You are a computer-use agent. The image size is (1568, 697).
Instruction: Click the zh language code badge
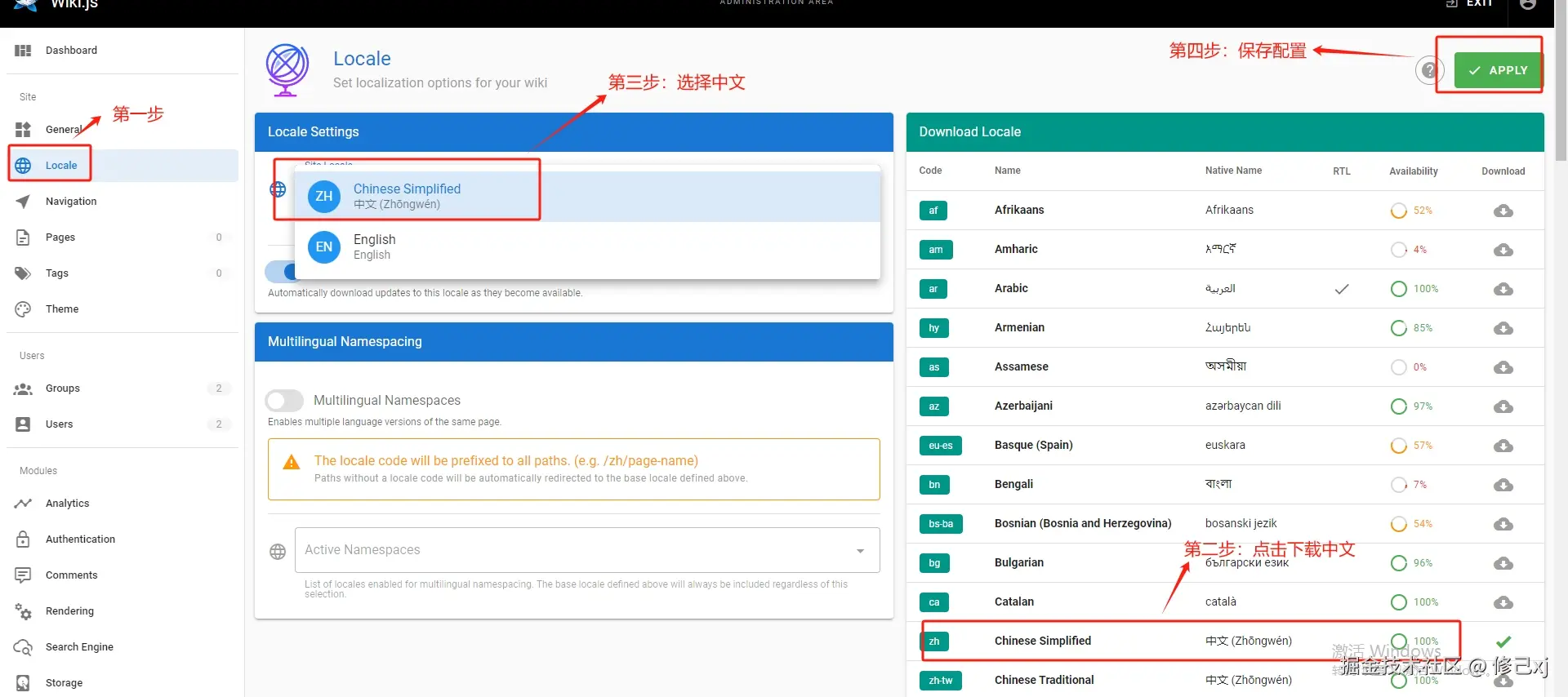[933, 642]
